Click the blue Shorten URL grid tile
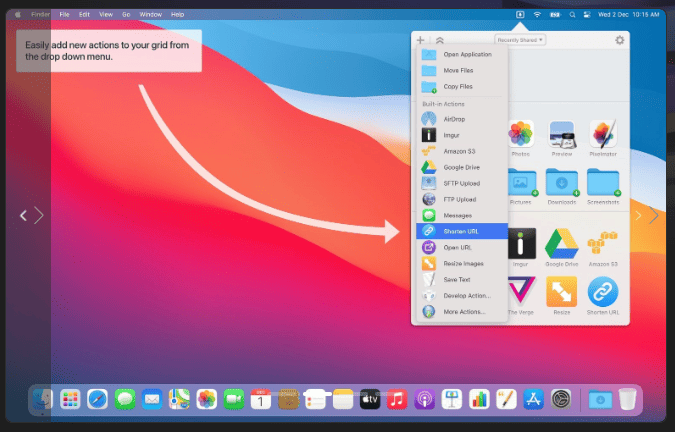Viewport: 675px width, 432px height. click(x=603, y=291)
